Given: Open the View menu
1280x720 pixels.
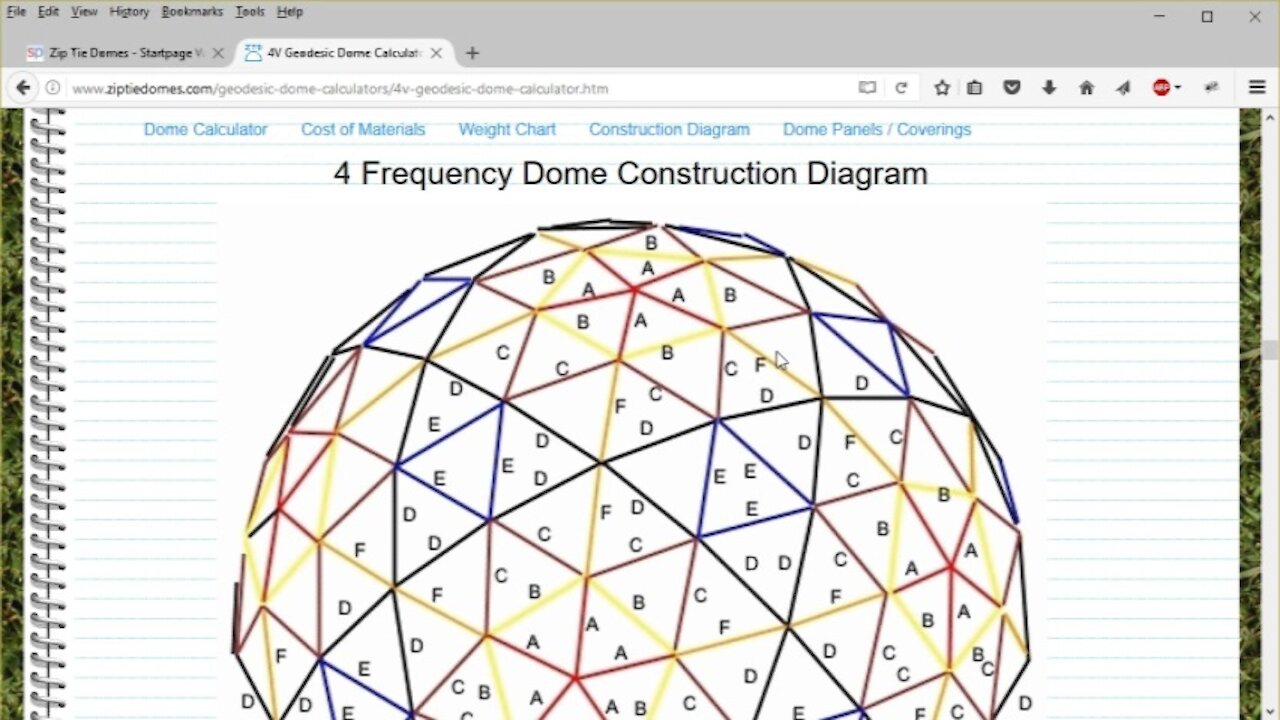Looking at the screenshot, I should click(84, 12).
